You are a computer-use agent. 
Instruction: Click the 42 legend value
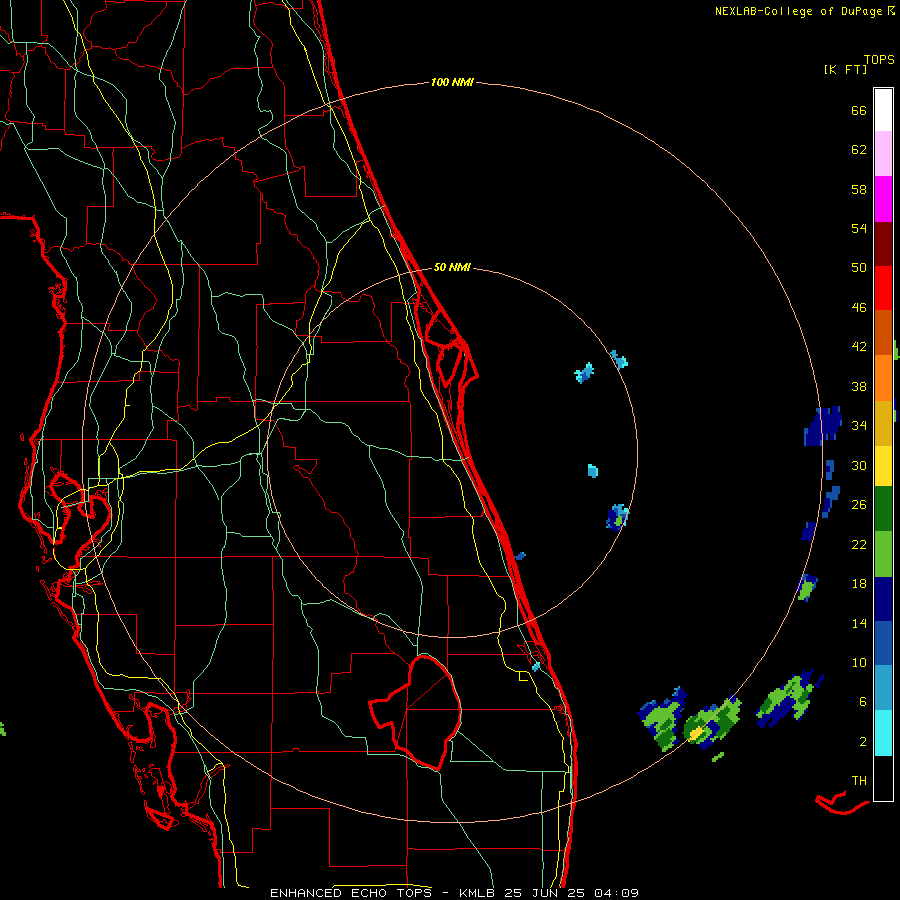859,347
